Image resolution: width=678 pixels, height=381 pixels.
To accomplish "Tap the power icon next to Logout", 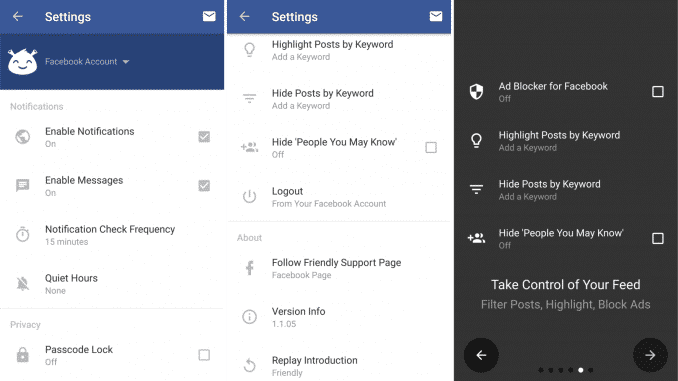I will coord(249,197).
